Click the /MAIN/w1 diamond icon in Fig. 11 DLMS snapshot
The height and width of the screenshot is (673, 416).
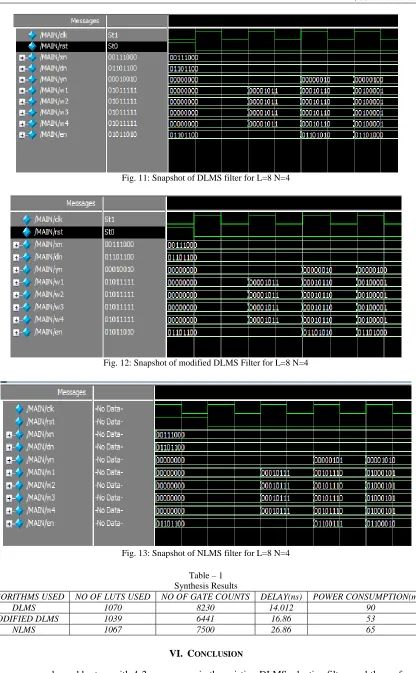[32, 91]
